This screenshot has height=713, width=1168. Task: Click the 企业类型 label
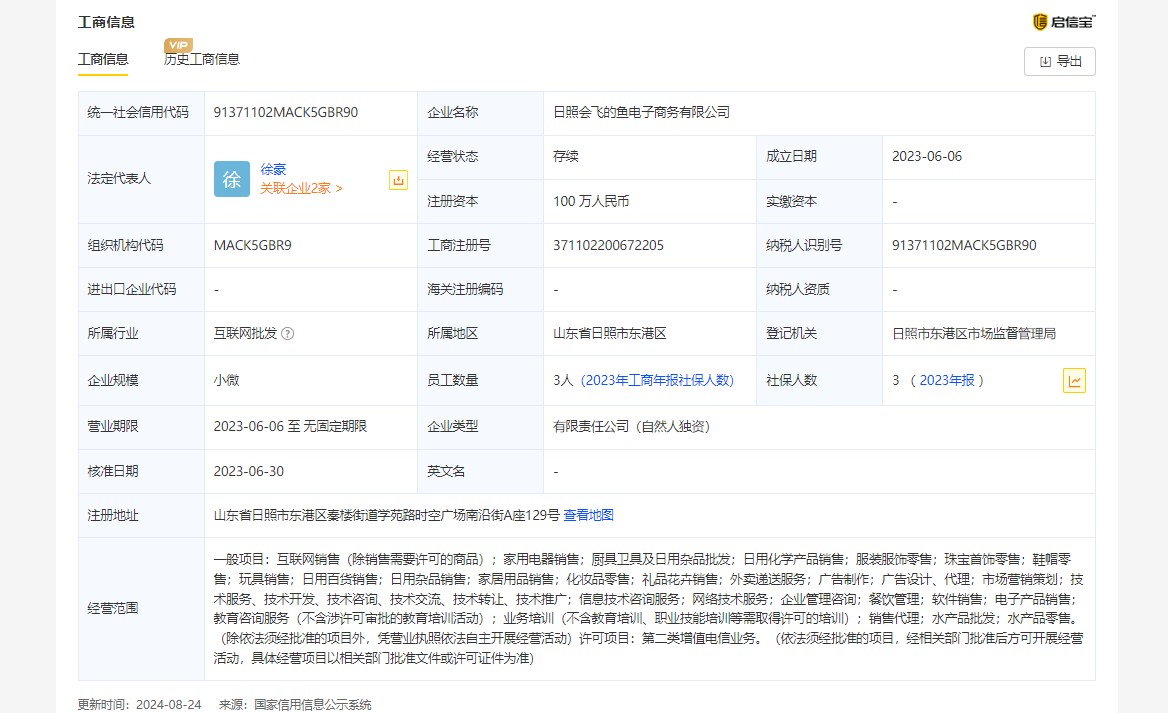pos(453,426)
